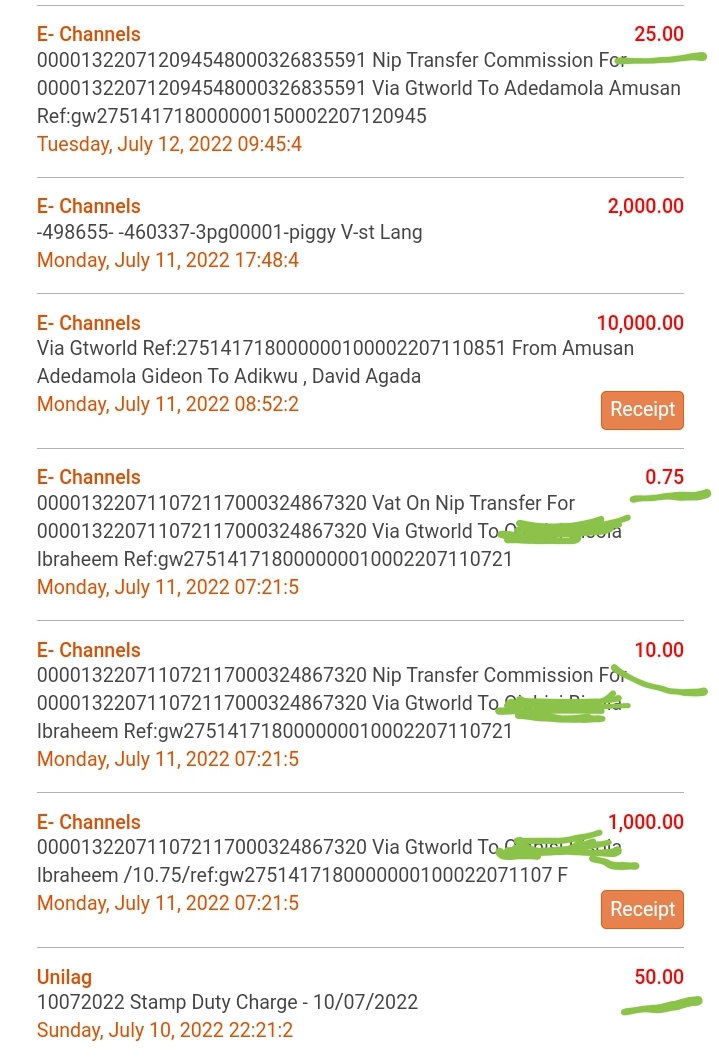Click the 50.00 stamp duty amount
719x1057 pixels.
(658, 976)
